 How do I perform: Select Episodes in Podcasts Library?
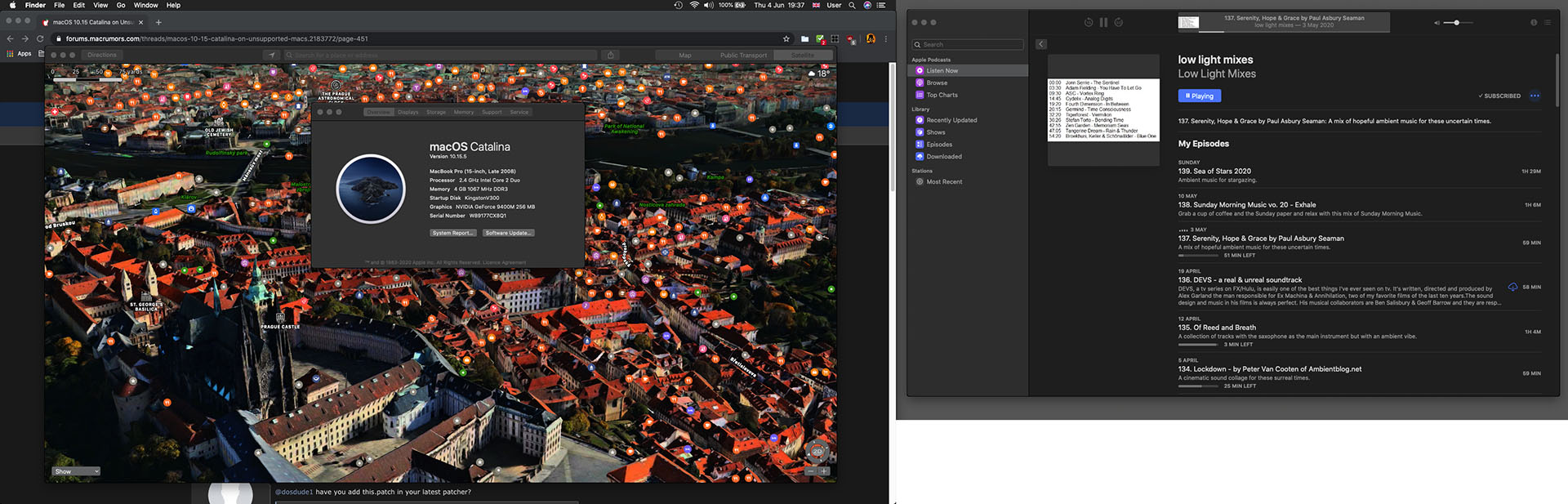[x=968, y=145]
